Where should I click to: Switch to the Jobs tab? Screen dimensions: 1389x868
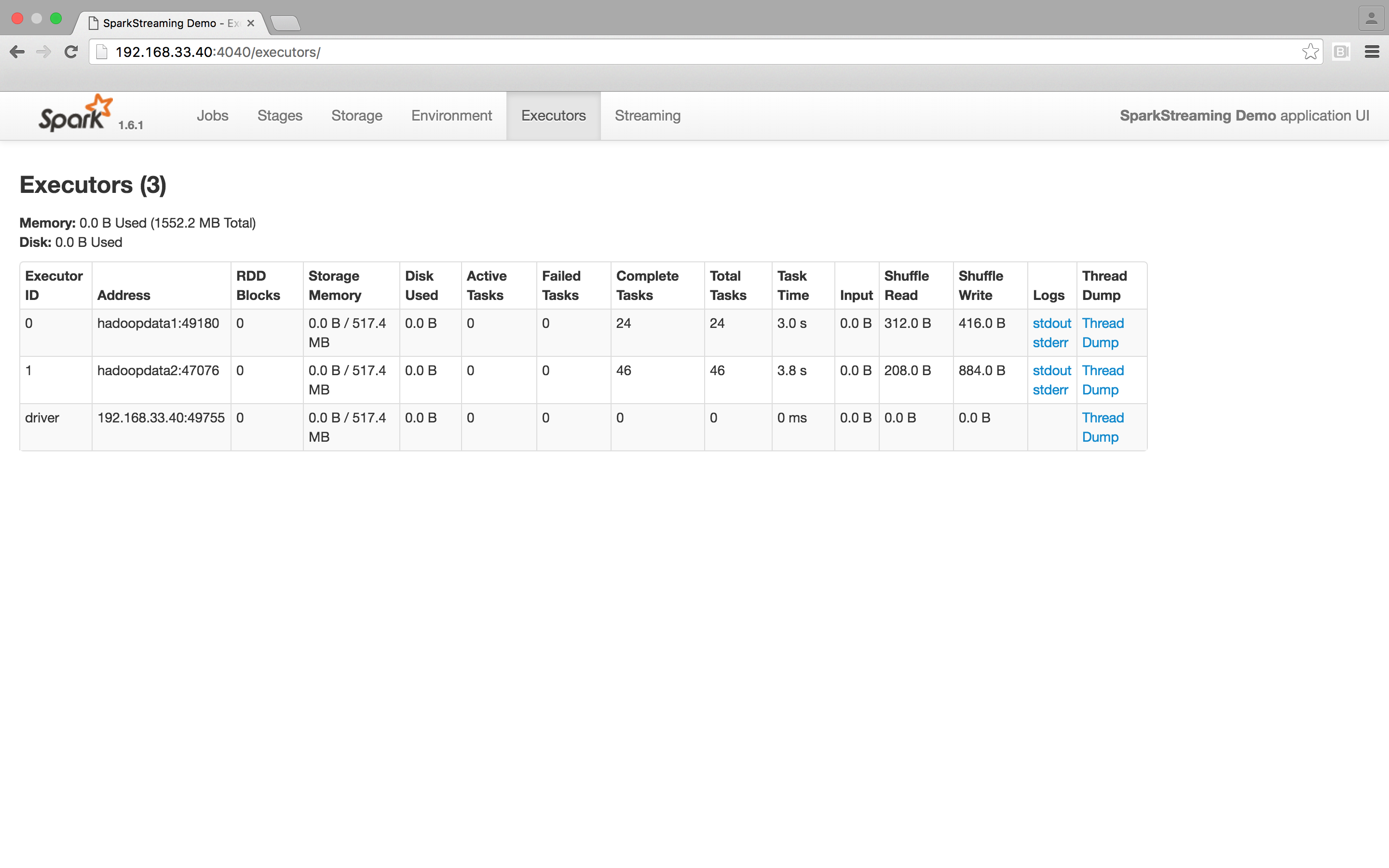point(212,116)
